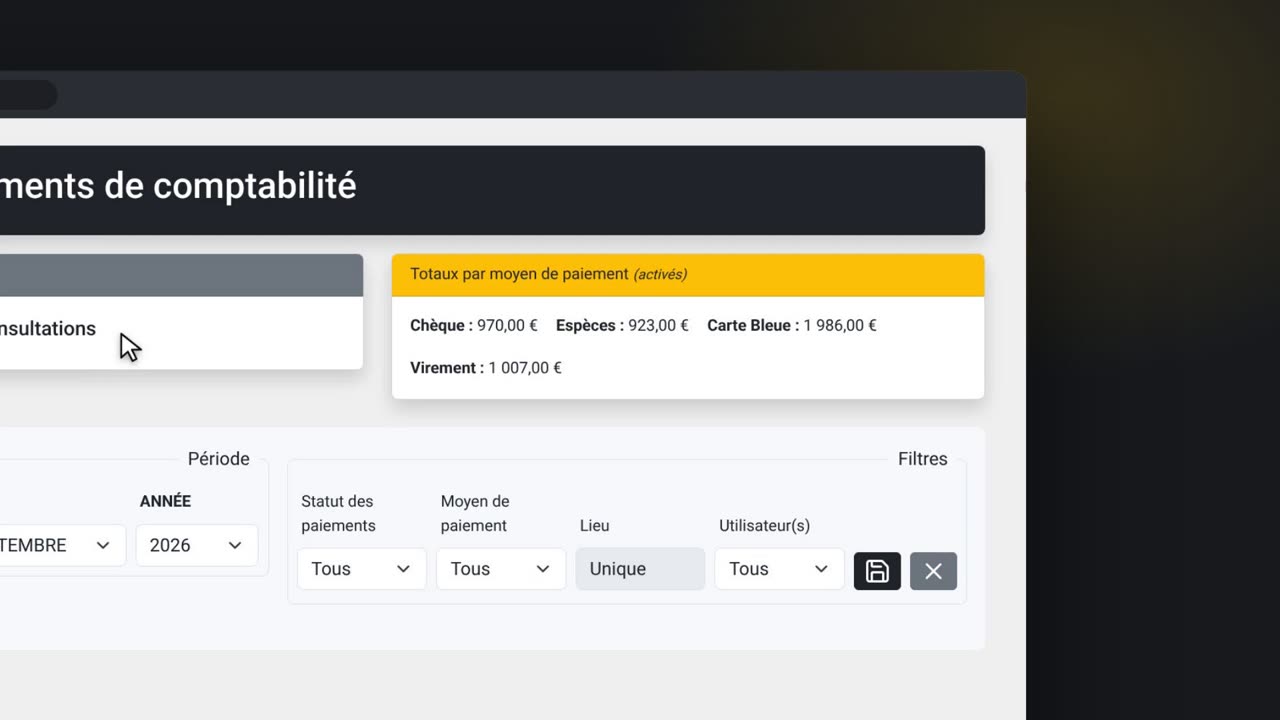
Task: Open the Moyen de paiement dropdown
Action: (x=501, y=569)
